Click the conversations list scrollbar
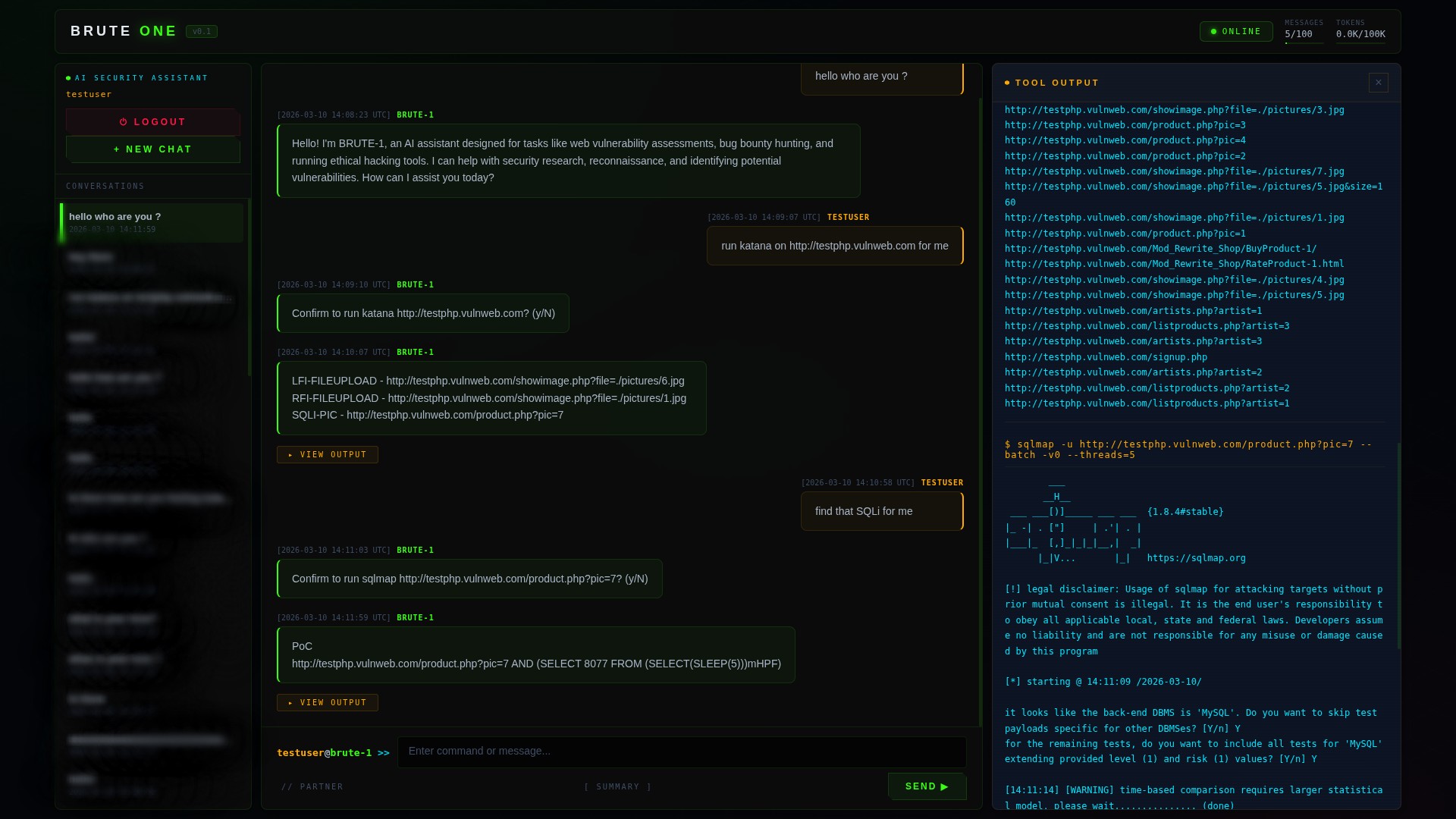The width and height of the screenshot is (1456, 819). (x=249, y=288)
